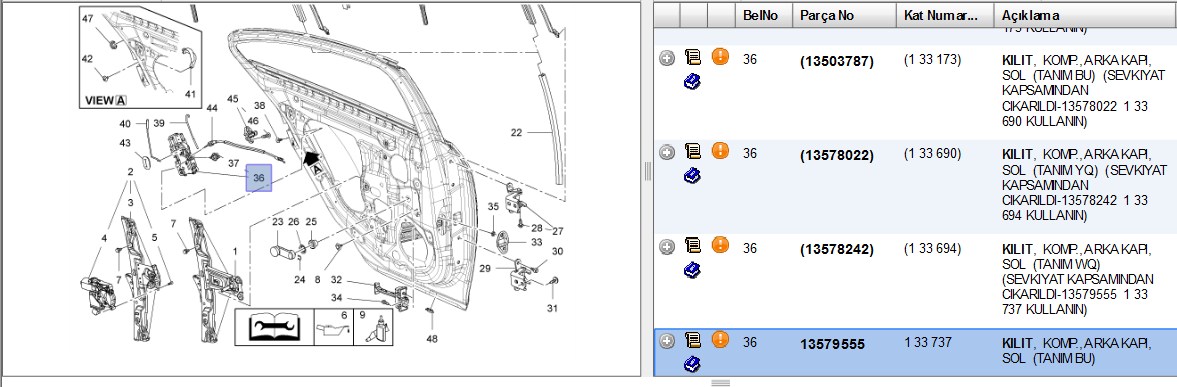Viewport: 1177px width, 387px height.
Task: Open the blue book icon for 13503787
Action: 693,82
